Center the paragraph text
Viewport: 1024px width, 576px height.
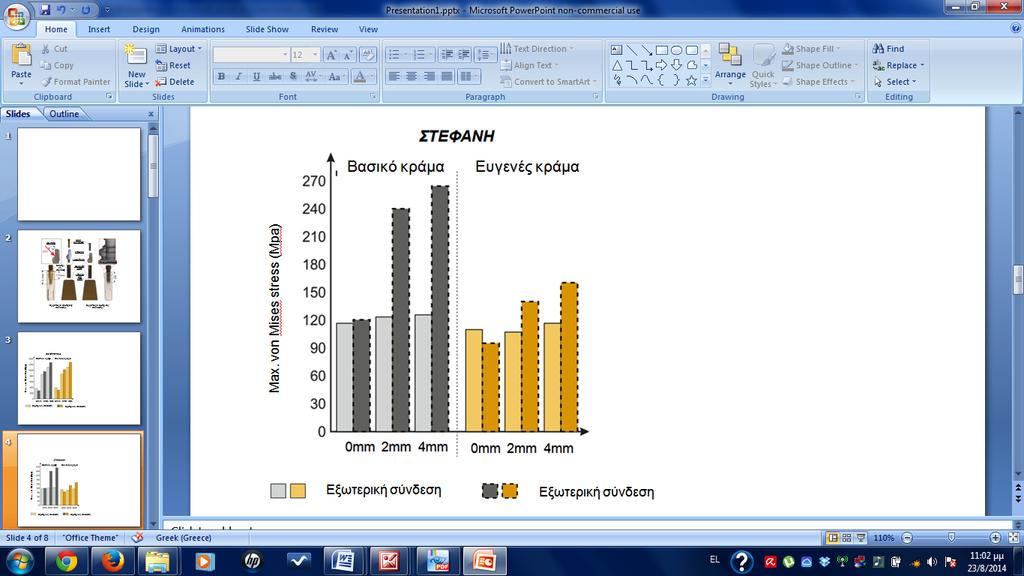(411, 76)
